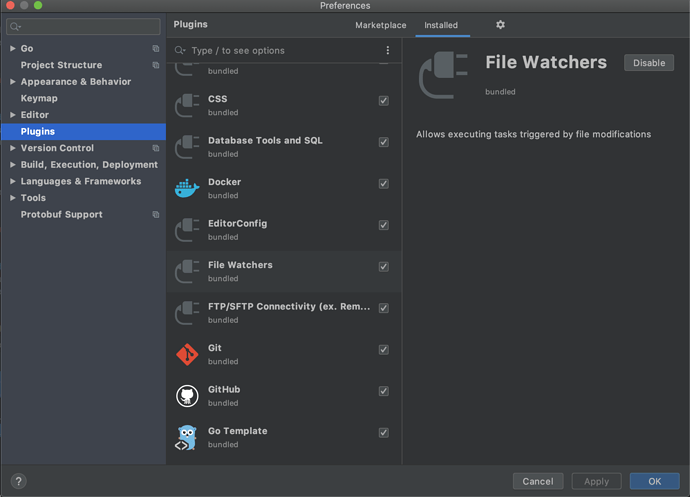Uncheck the Git plugin checkbox
This screenshot has height=497, width=690.
click(384, 350)
